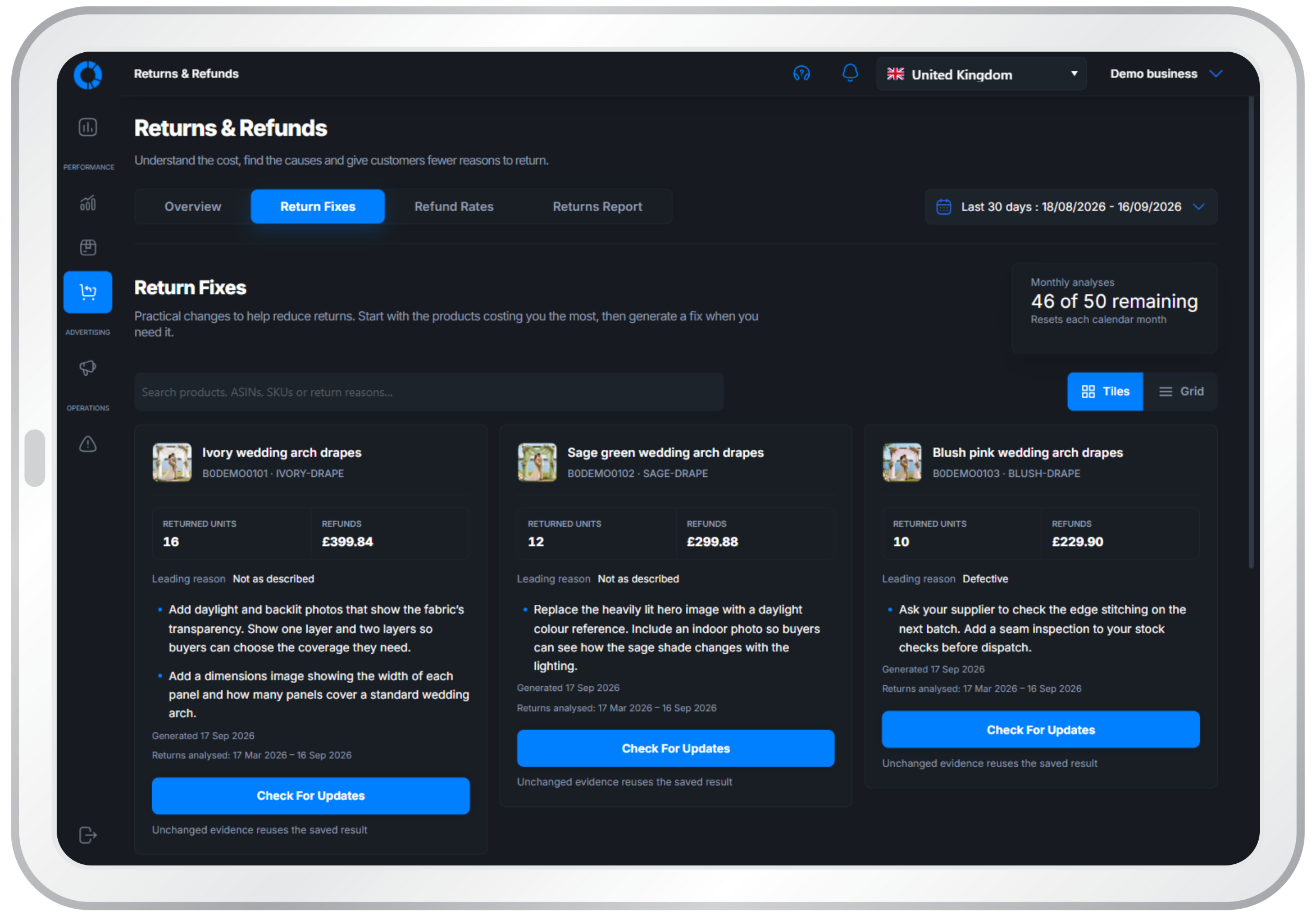
Task: Open the United Kingdom marketplace dropdown
Action: click(x=981, y=74)
